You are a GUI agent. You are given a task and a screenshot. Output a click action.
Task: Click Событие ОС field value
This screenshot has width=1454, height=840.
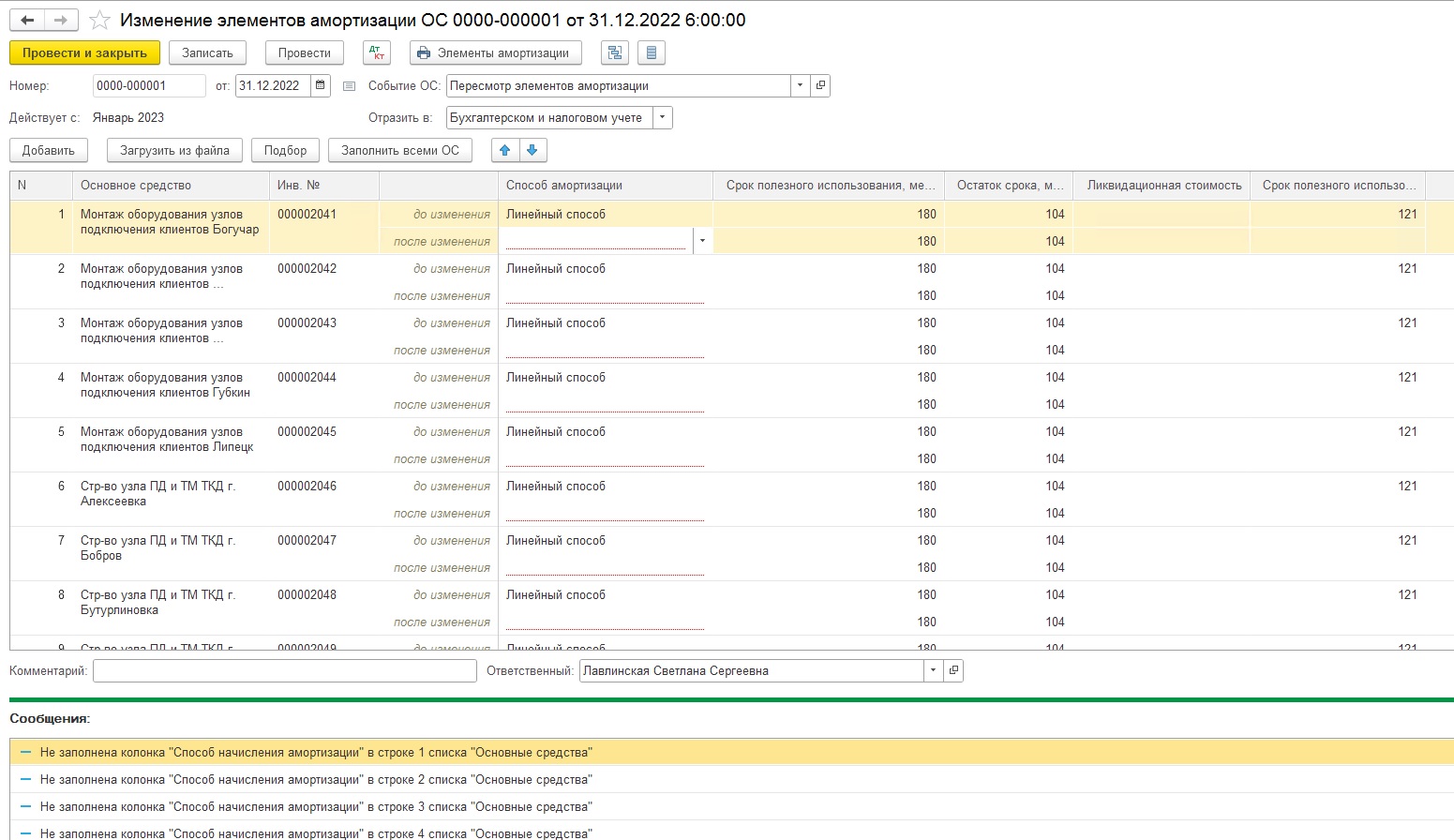pyautogui.click(x=619, y=85)
